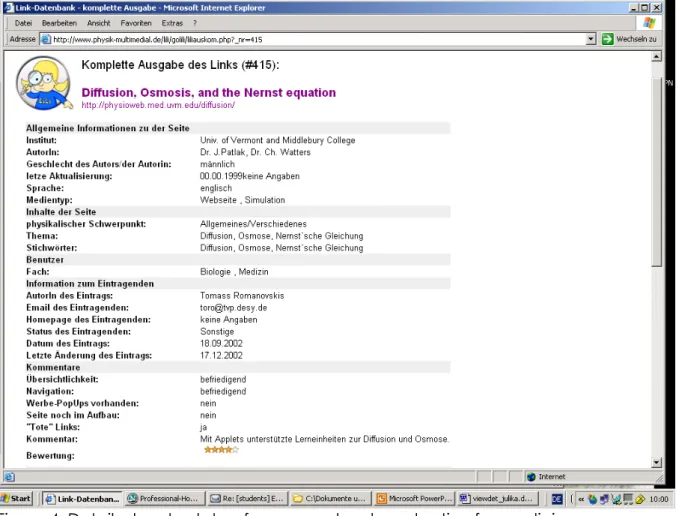Open the Favoriten menu
The height and width of the screenshot is (516, 676).
[x=136, y=23]
